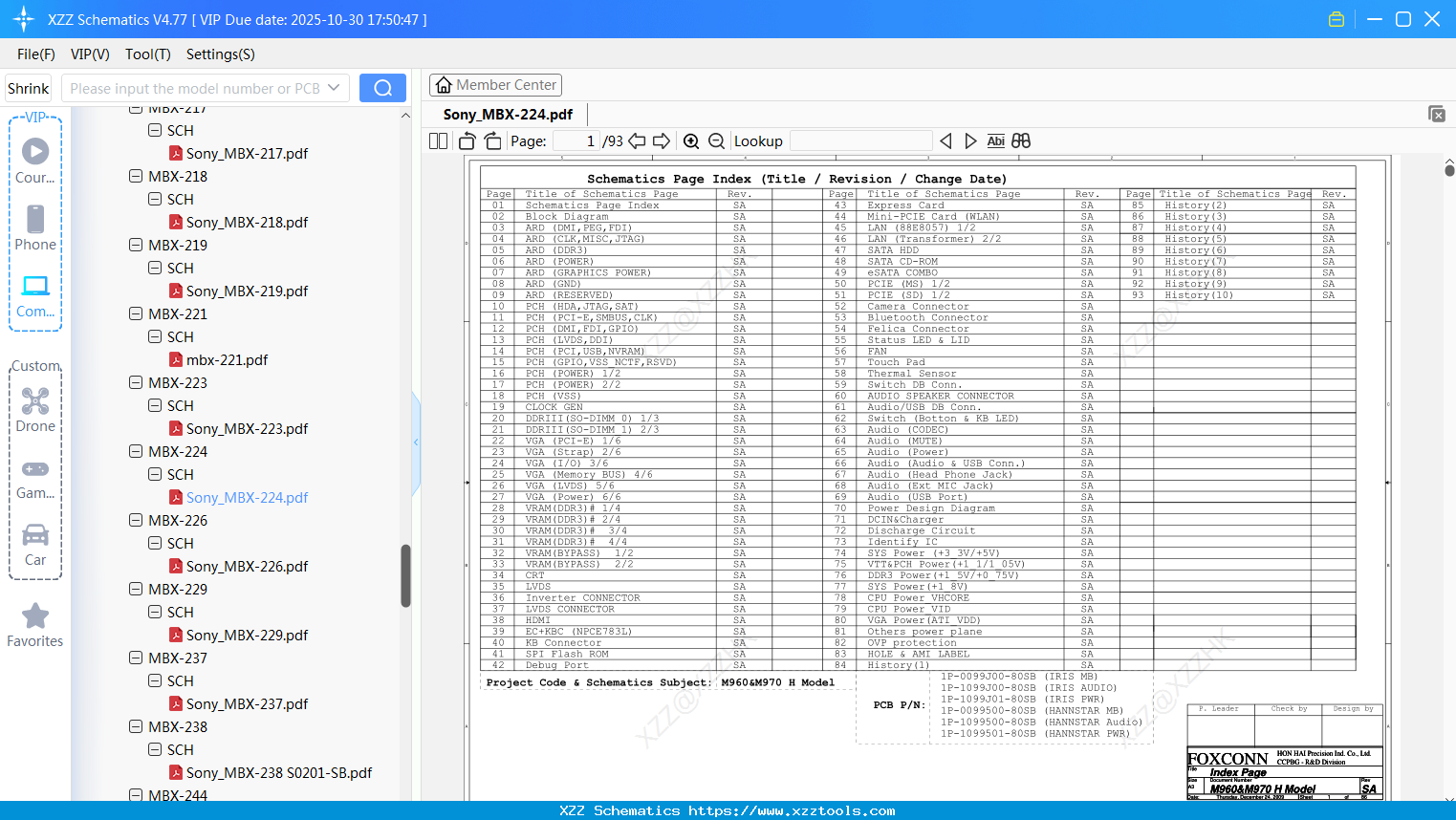The image size is (1456, 820).
Task: Click the XZZ Schematics app logo
Action: tap(24, 19)
